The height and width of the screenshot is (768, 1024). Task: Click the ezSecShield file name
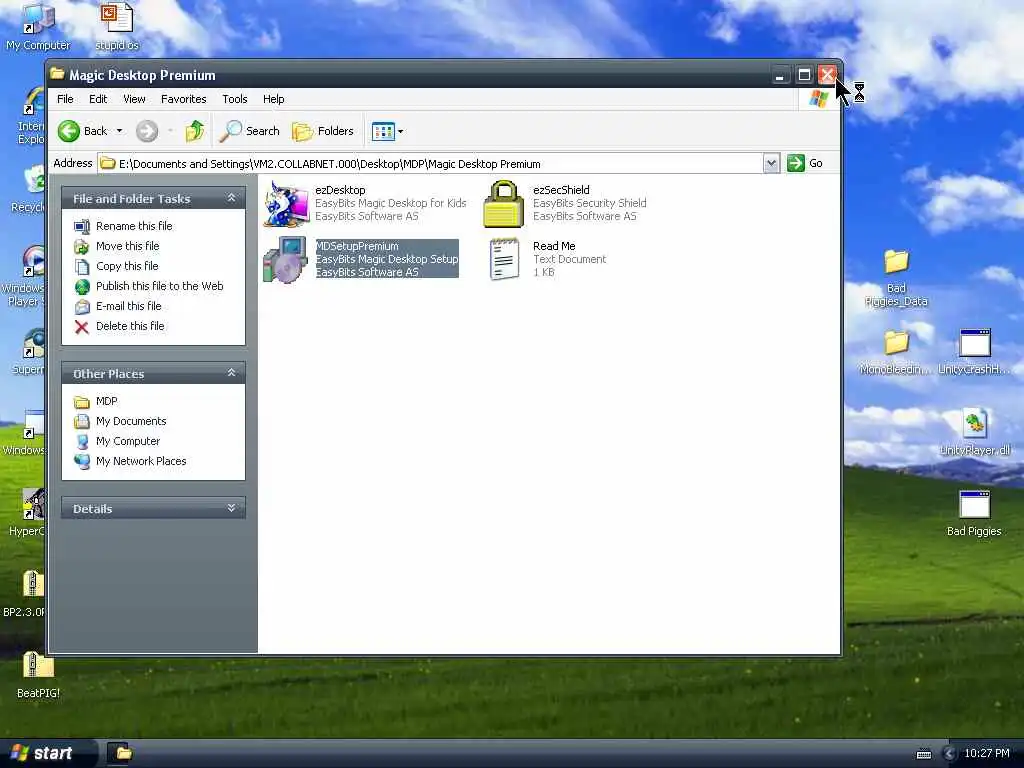click(x=561, y=190)
